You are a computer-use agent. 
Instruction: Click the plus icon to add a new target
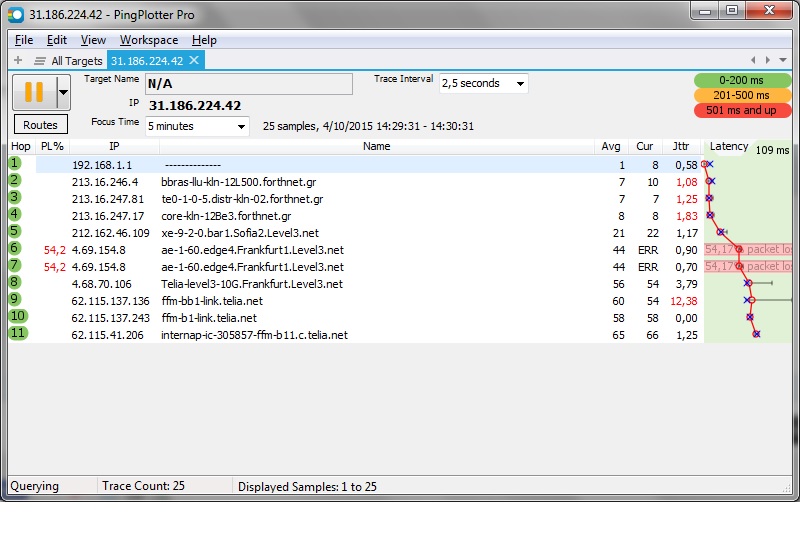click(18, 60)
